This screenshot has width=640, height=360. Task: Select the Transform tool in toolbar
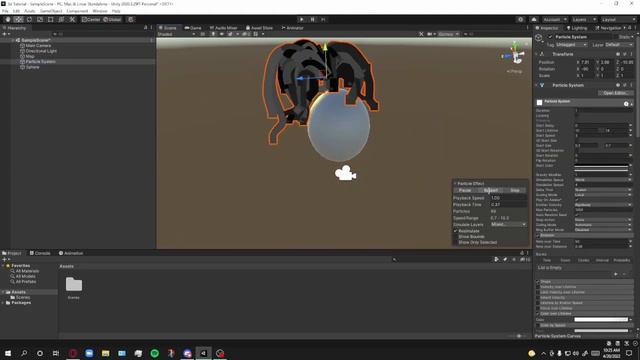(61, 19)
